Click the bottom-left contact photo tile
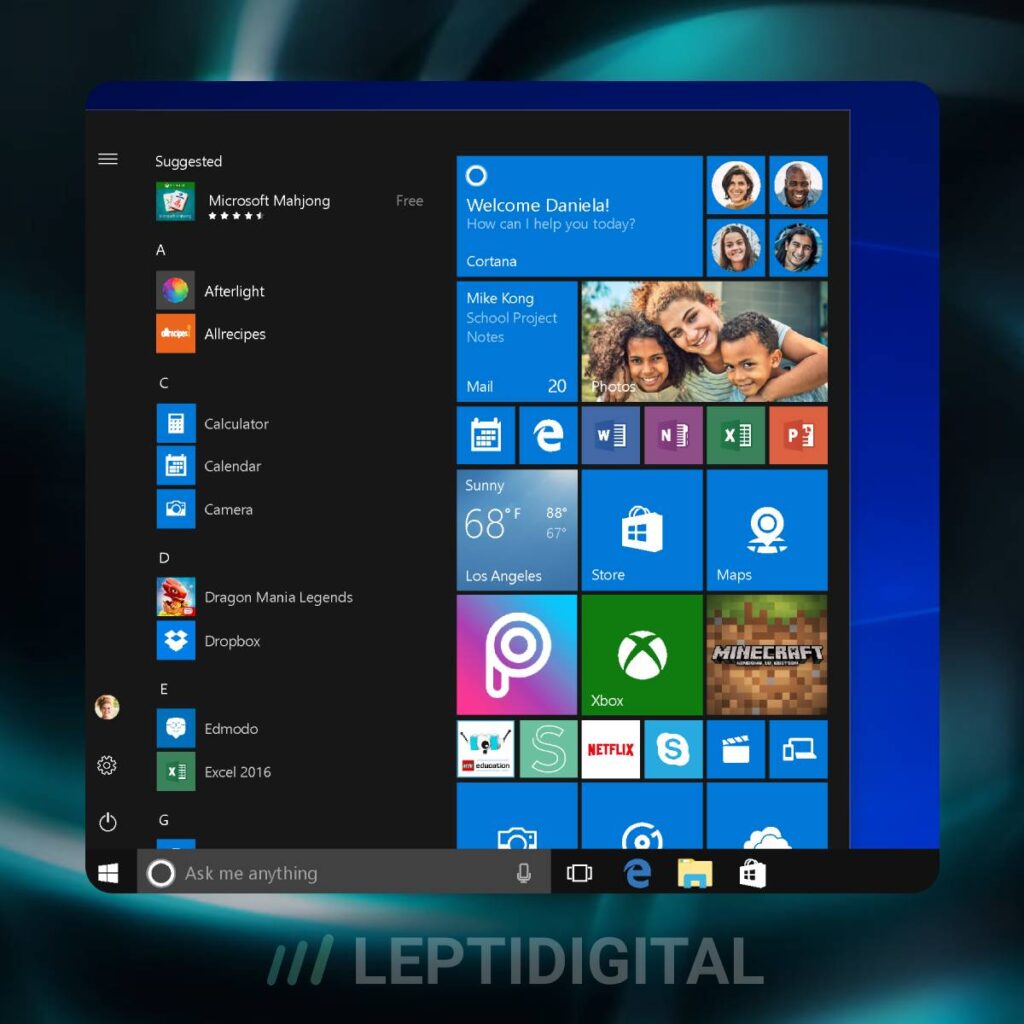 pyautogui.click(x=736, y=248)
